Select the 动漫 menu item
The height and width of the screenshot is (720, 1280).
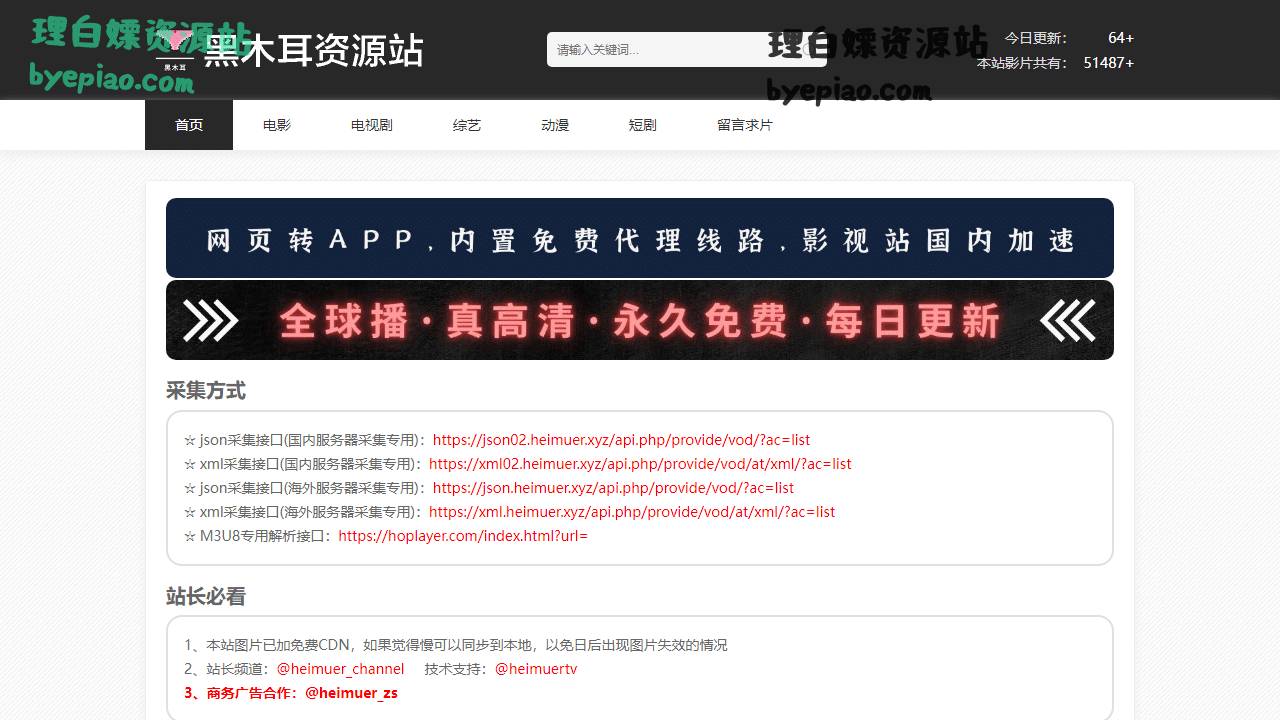(x=555, y=125)
